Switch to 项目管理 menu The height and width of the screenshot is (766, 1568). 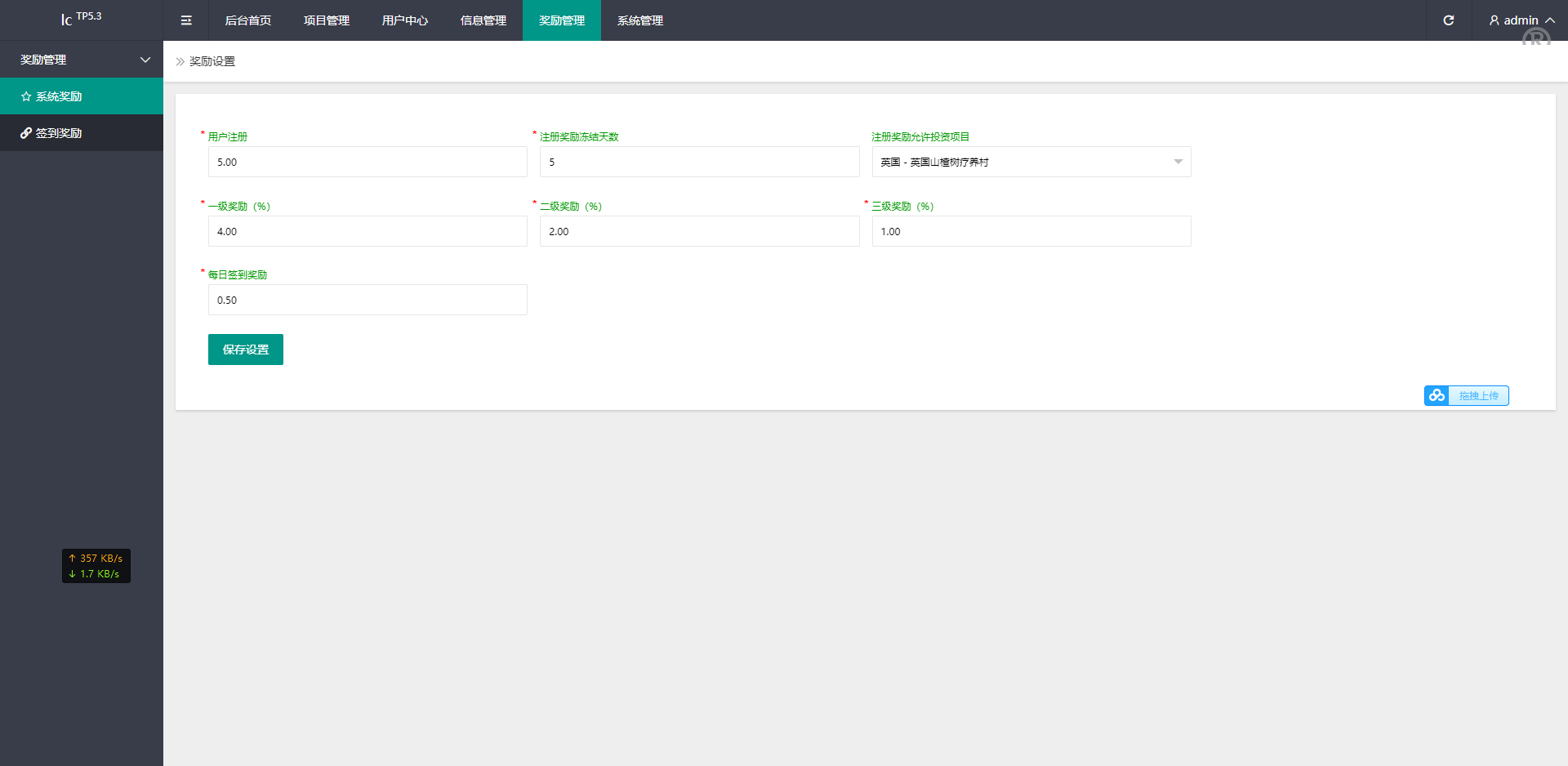point(326,20)
